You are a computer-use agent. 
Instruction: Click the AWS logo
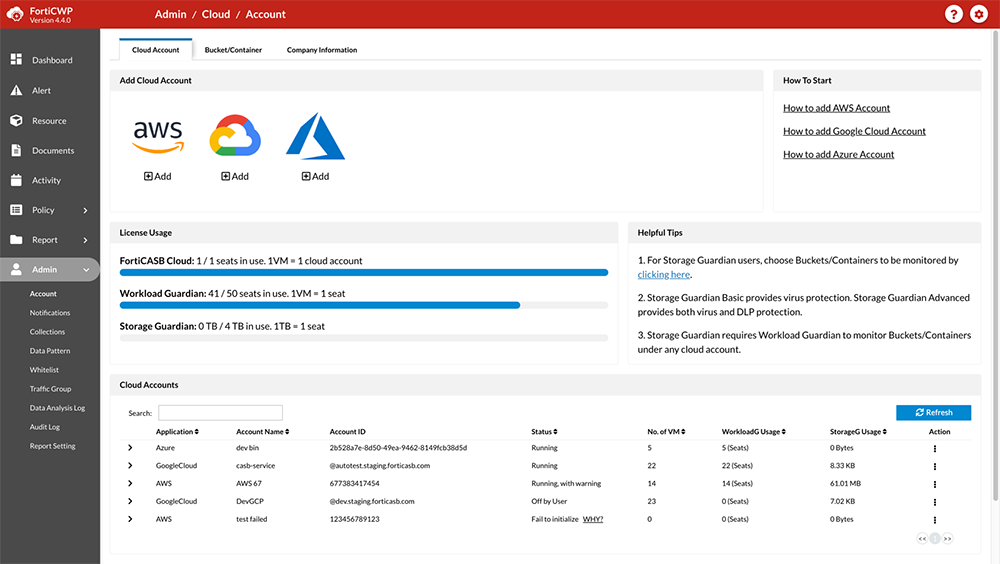pyautogui.click(x=158, y=137)
